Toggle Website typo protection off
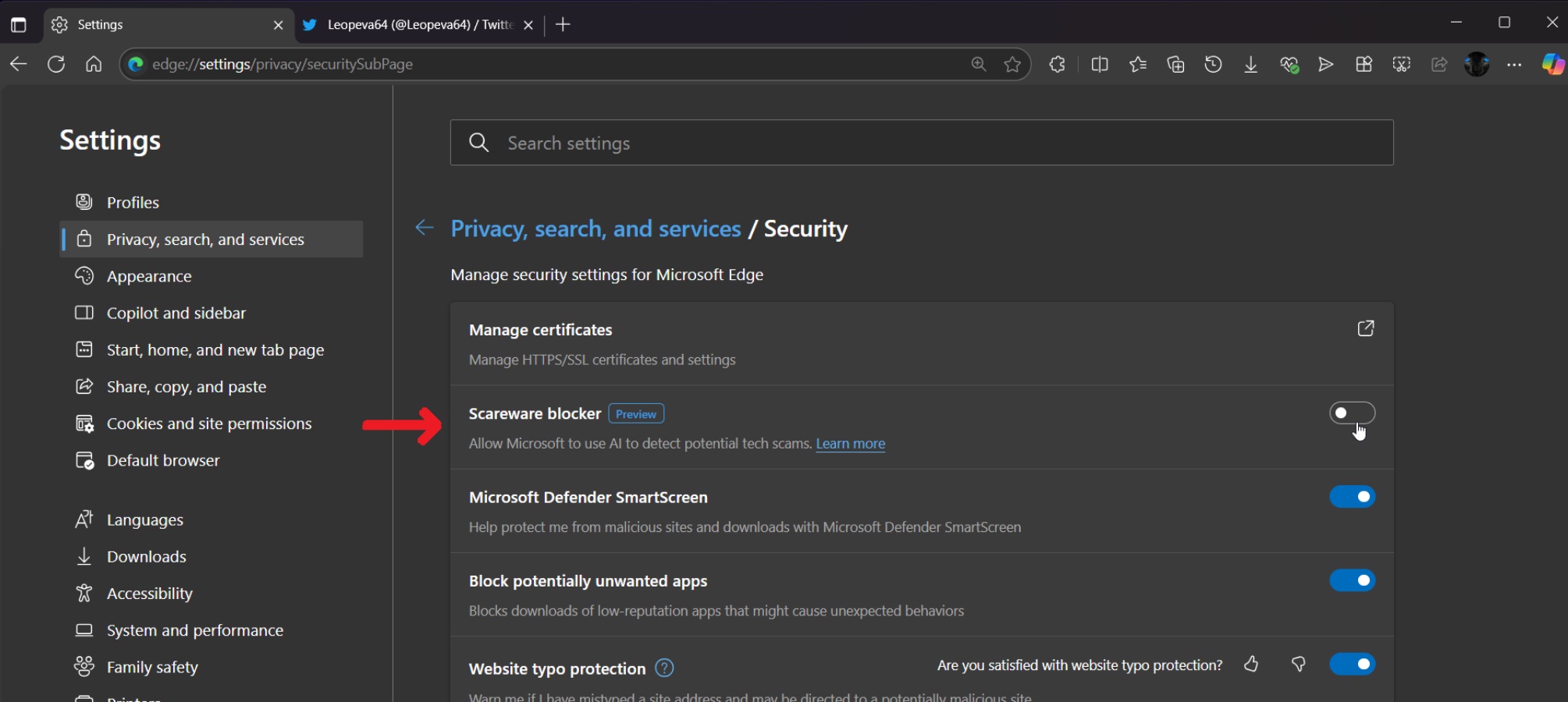The width and height of the screenshot is (1568, 702). coord(1352,664)
